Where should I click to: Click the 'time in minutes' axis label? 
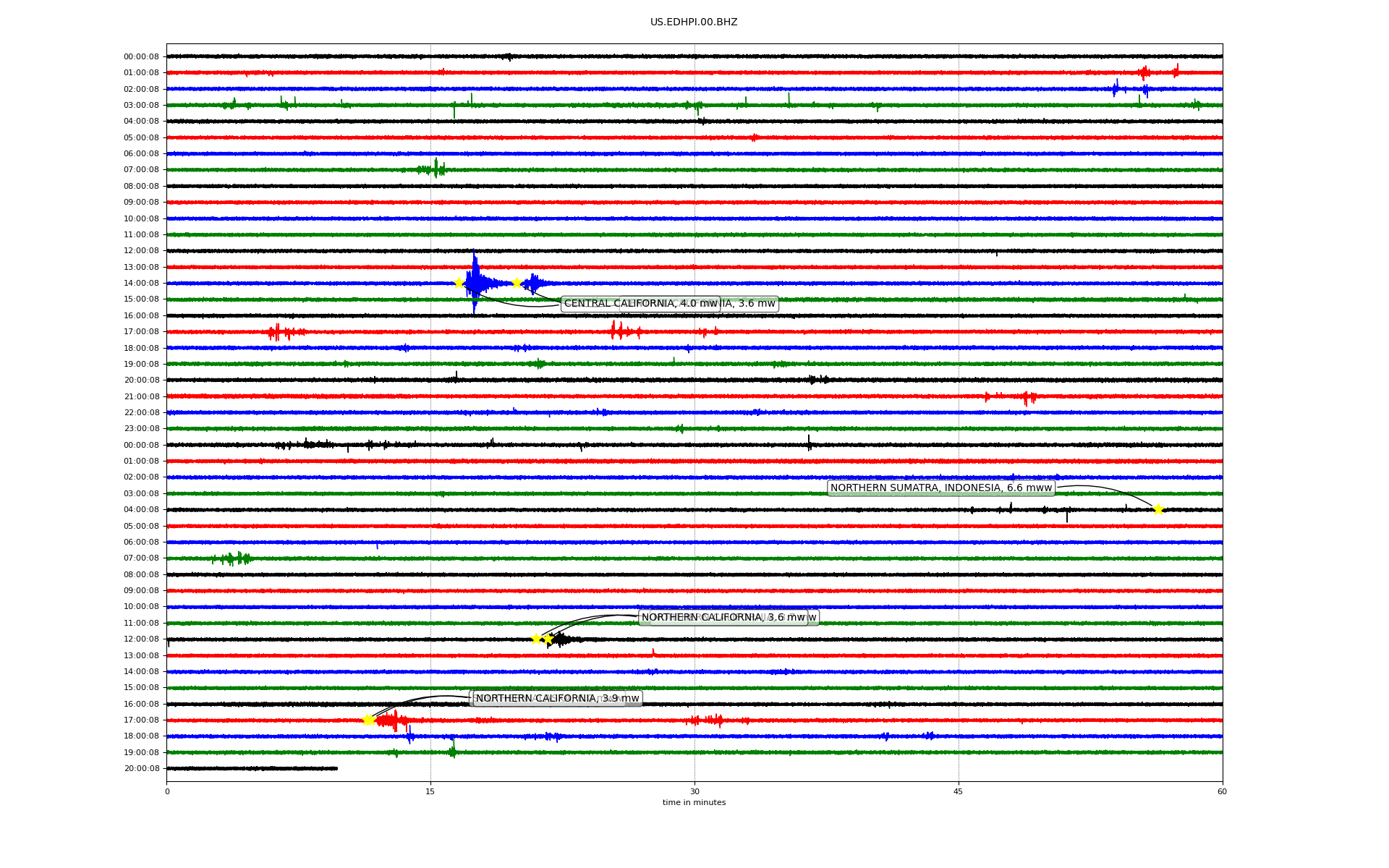click(x=694, y=802)
